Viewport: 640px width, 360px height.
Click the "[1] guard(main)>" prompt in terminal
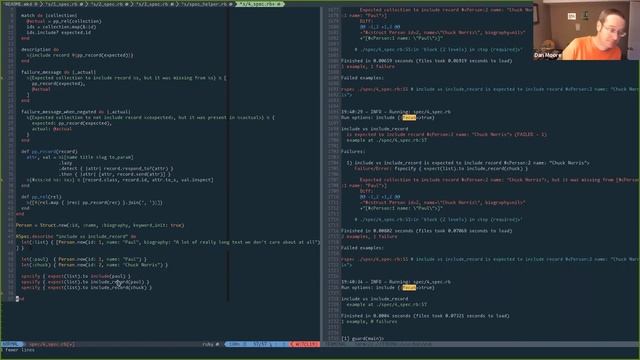coord(362,339)
